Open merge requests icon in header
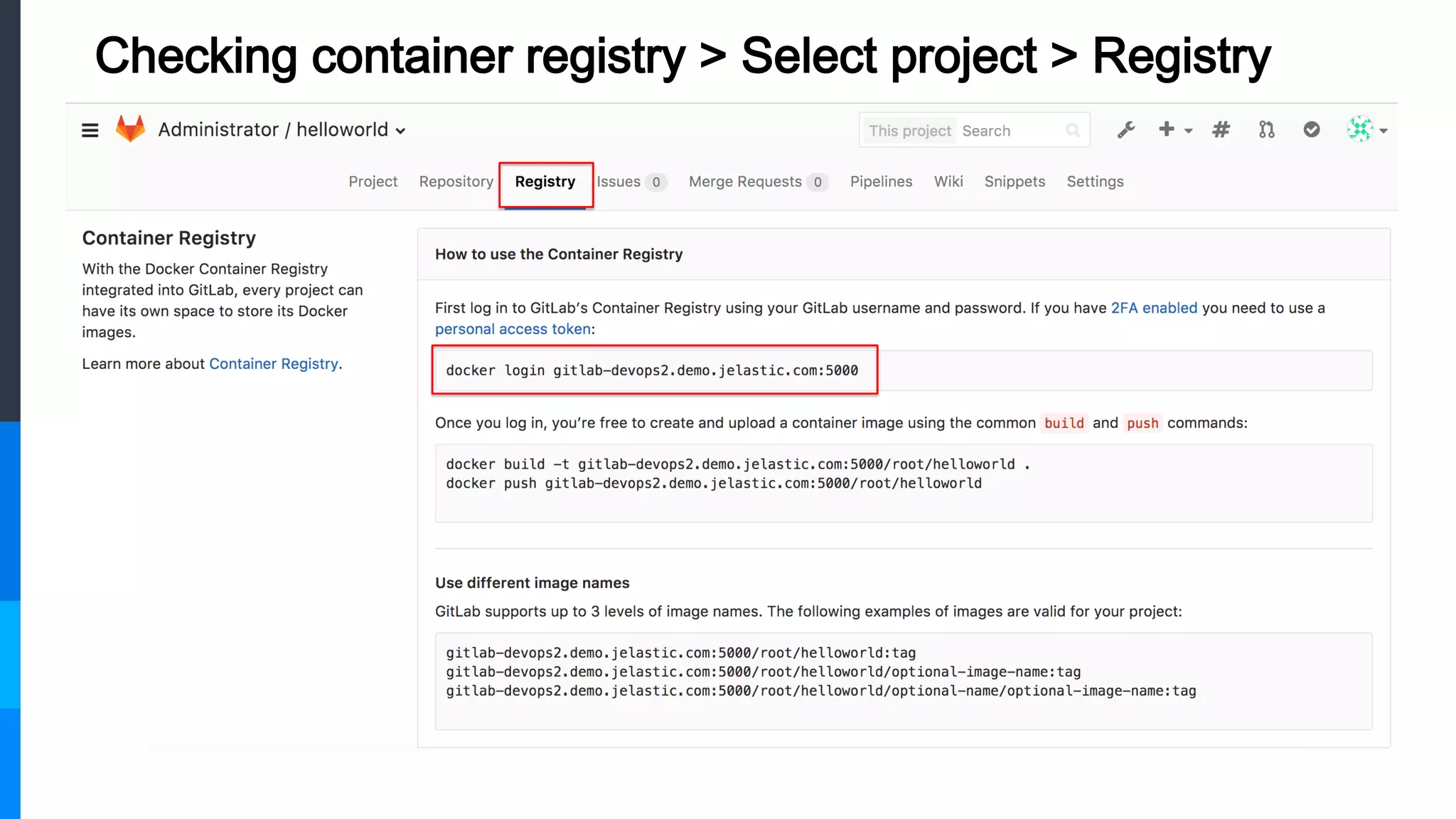 [x=1266, y=130]
